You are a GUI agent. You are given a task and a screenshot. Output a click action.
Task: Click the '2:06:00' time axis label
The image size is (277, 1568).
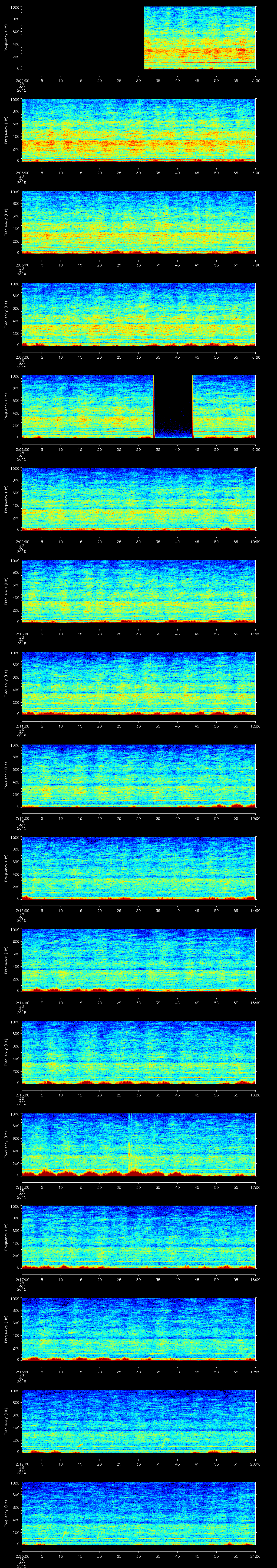pyautogui.click(x=22, y=265)
